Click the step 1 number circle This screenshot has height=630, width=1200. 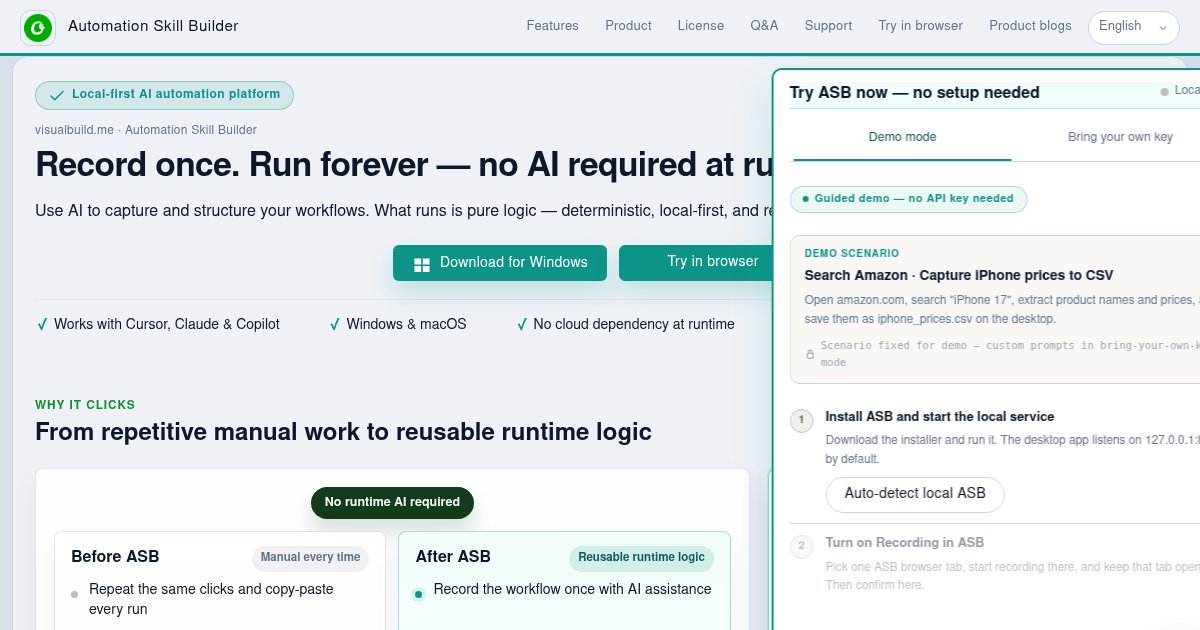pyautogui.click(x=801, y=421)
